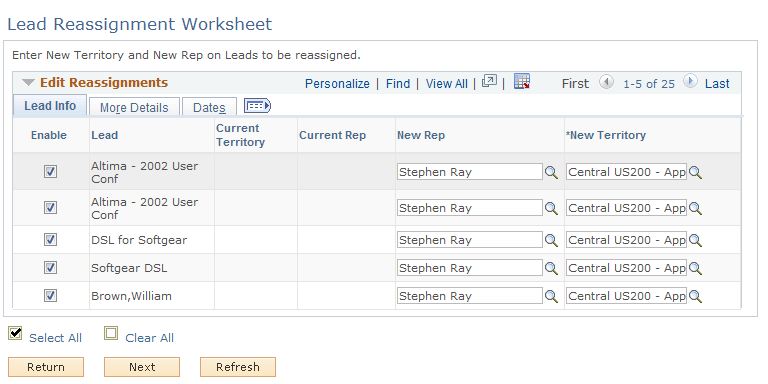Click New Rep field in first Altima row
The width and height of the screenshot is (768, 384).
point(470,172)
